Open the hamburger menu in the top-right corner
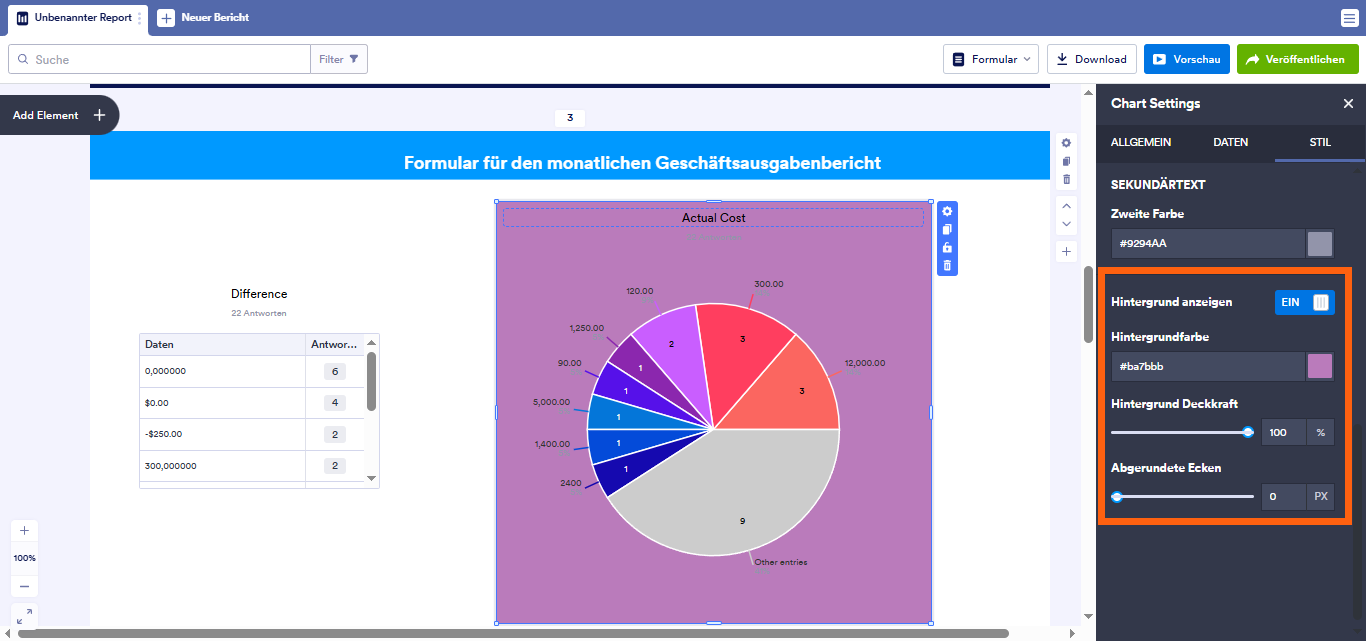1366x641 pixels. pyautogui.click(x=1348, y=17)
